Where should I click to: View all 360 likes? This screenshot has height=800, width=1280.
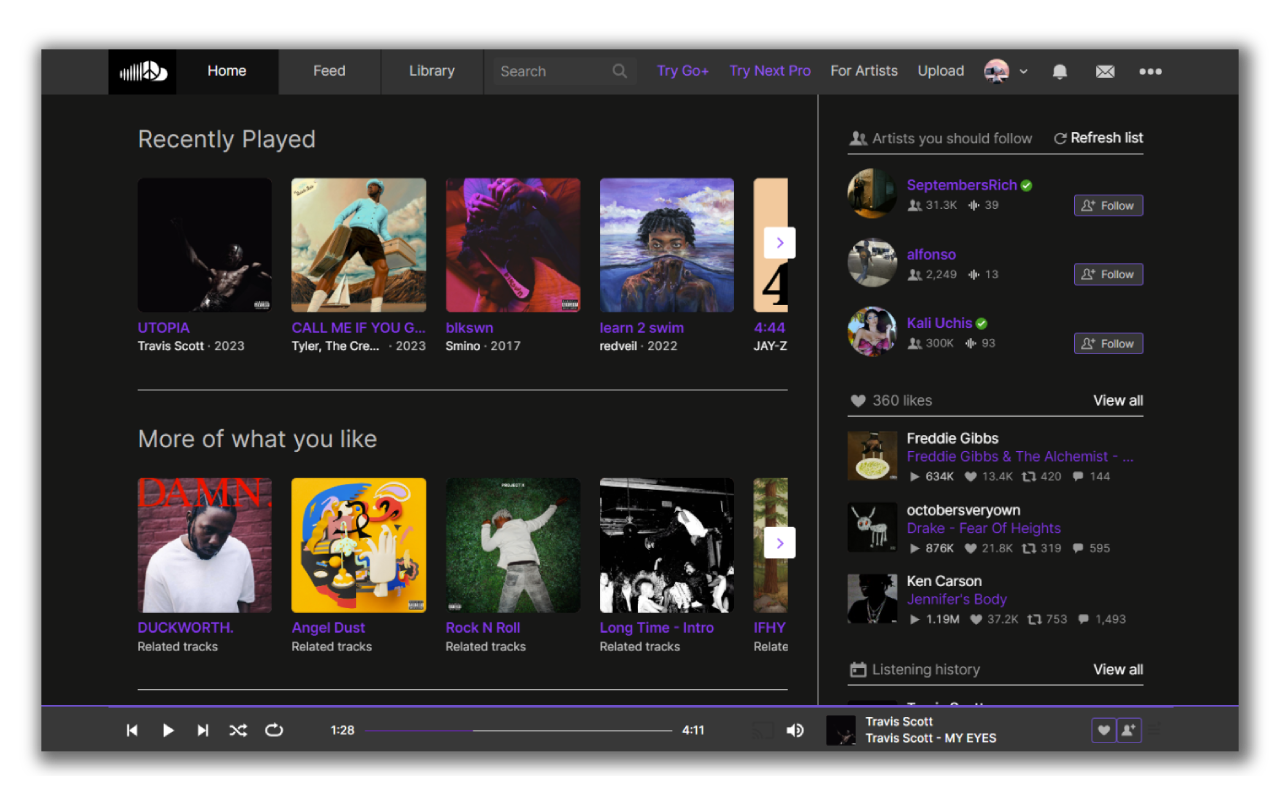pyautogui.click(x=1118, y=400)
